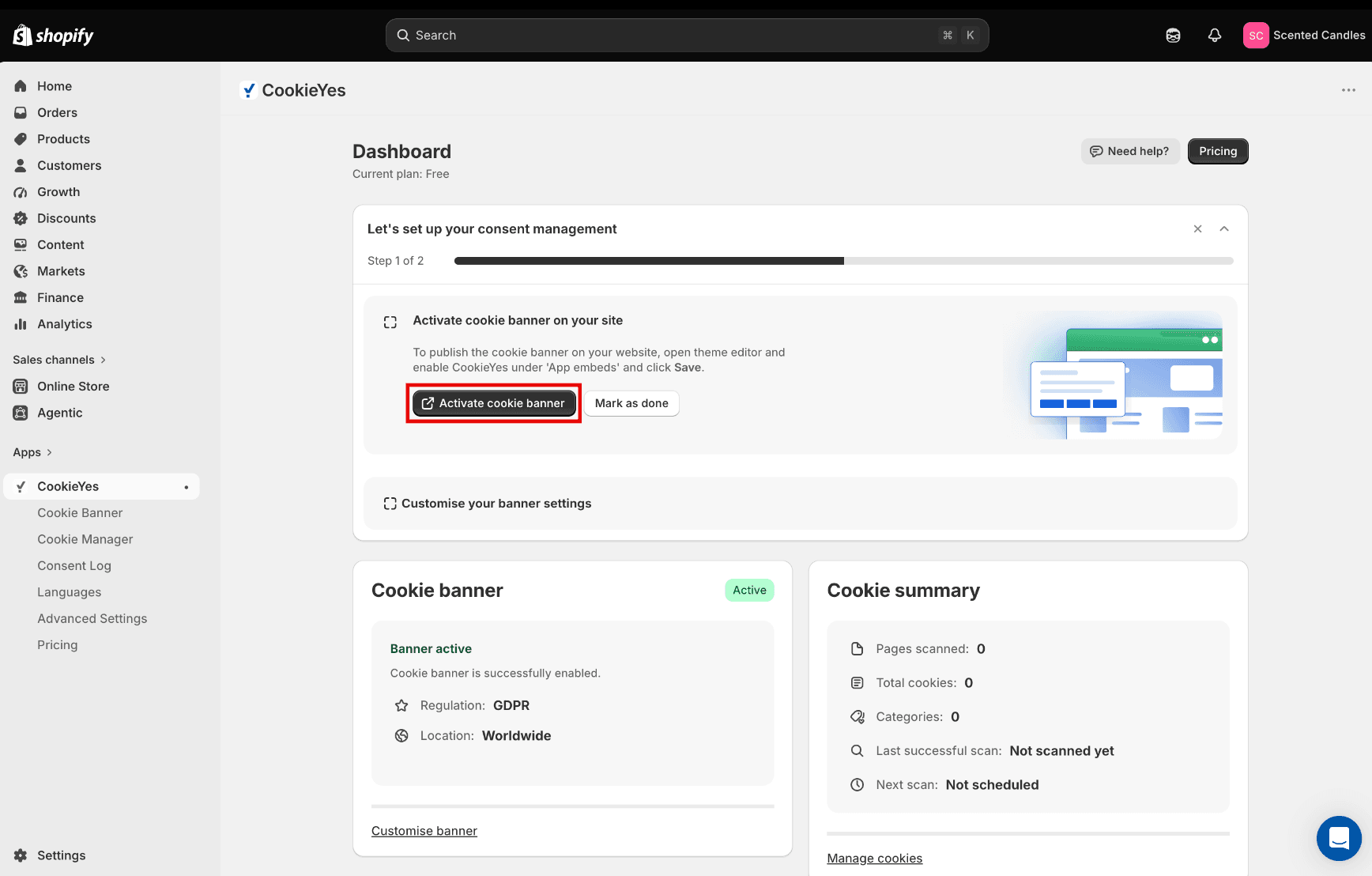
Task: Open the Sidekick assistant icon
Action: point(1173,36)
